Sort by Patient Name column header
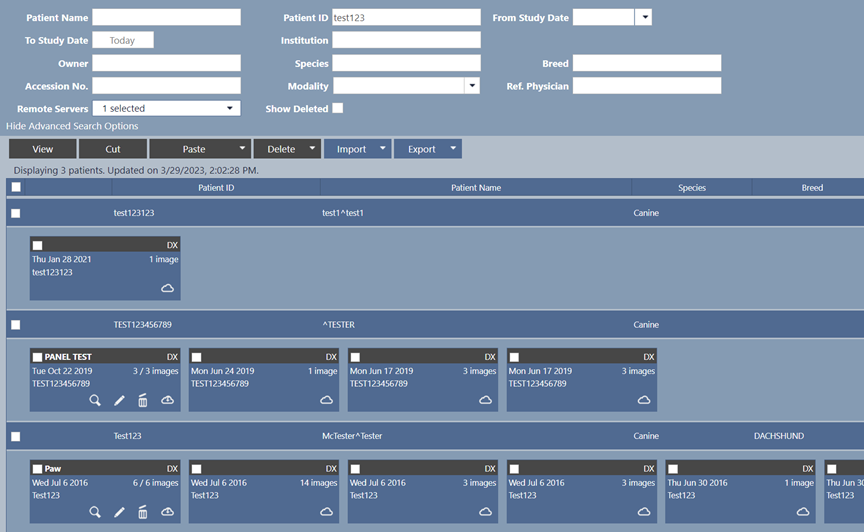 [476, 187]
